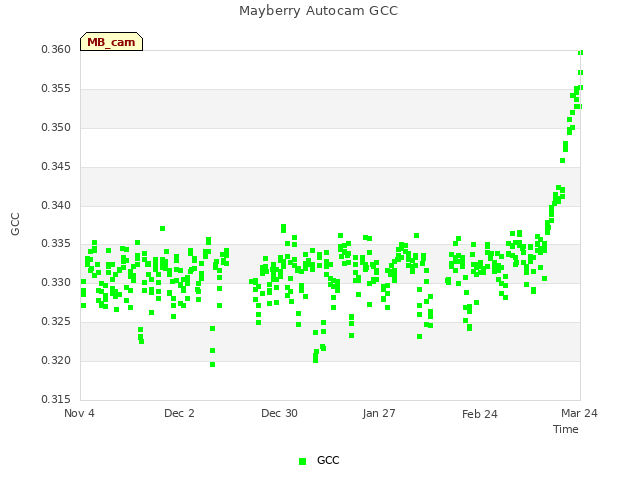Click the 0.315 y-axis value

click(x=56, y=399)
